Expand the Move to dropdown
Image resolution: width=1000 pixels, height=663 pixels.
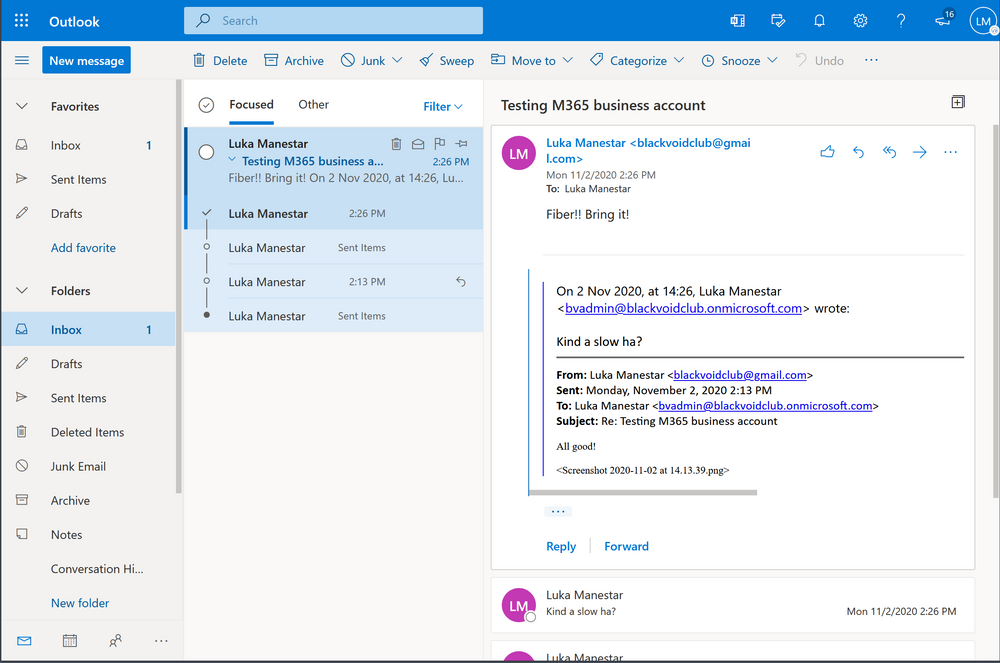532,61
